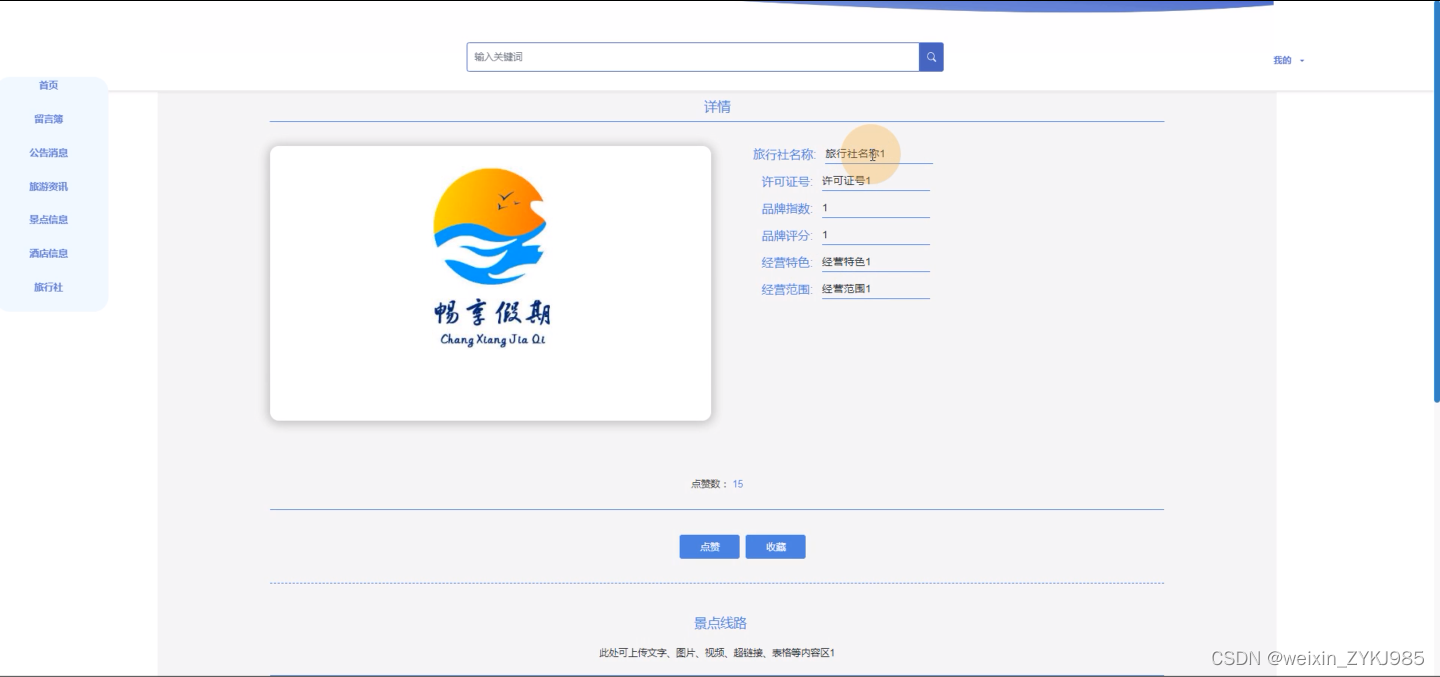The image size is (1440, 677).
Task: Click the 许可证号1 value field
Action: 876,181
